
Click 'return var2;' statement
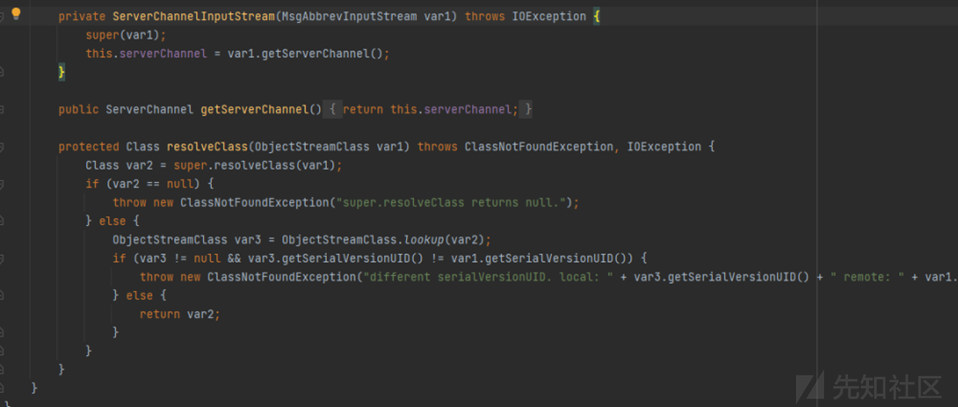pyautogui.click(x=180, y=314)
